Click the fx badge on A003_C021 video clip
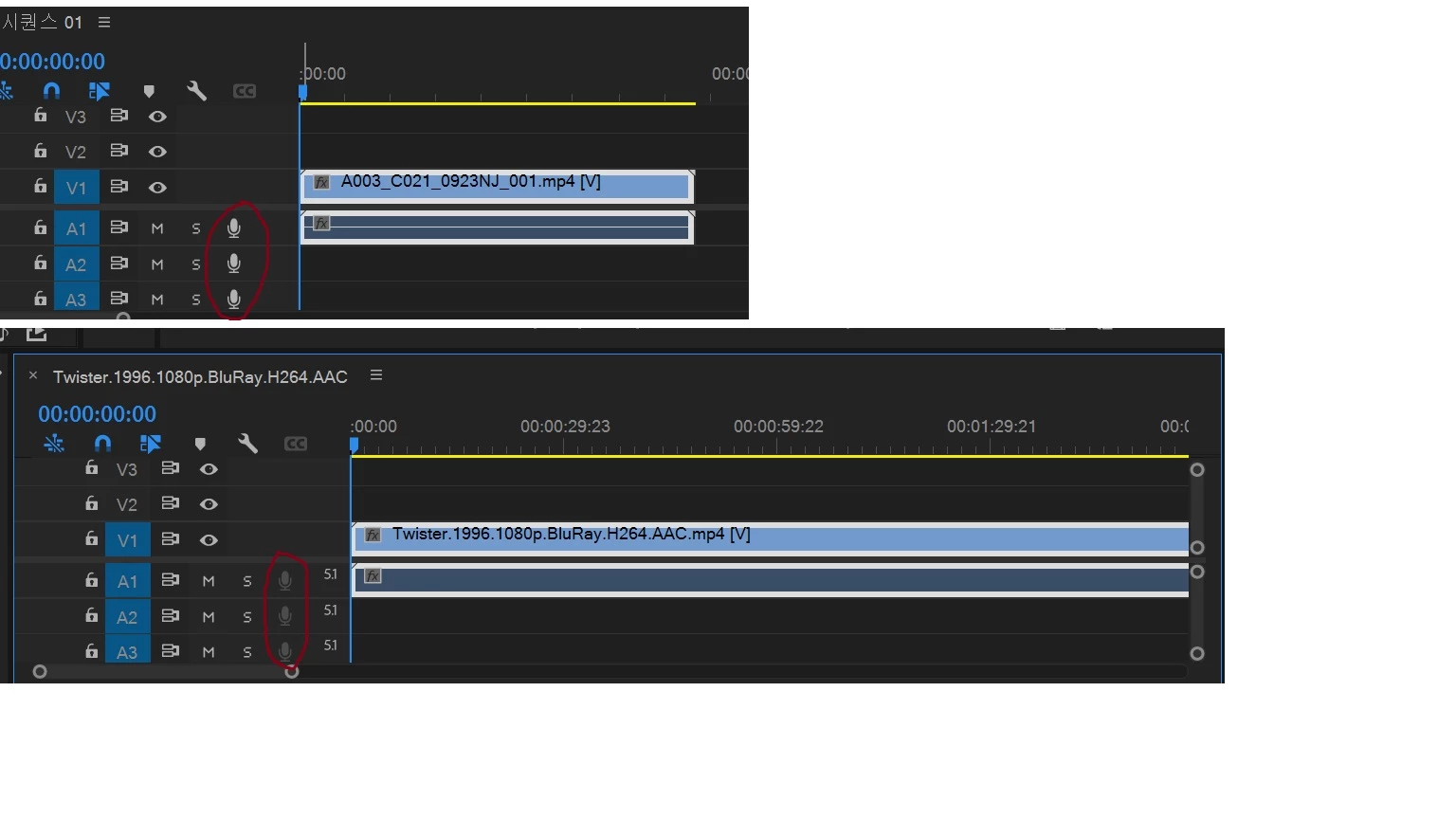The width and height of the screenshot is (1456, 819). click(322, 182)
